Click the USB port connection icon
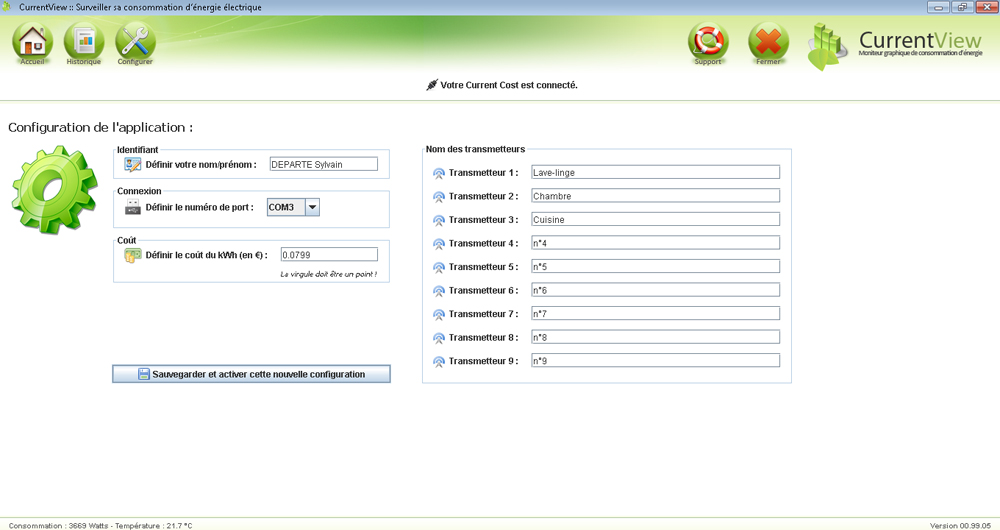The image size is (1000, 530). pos(133,208)
